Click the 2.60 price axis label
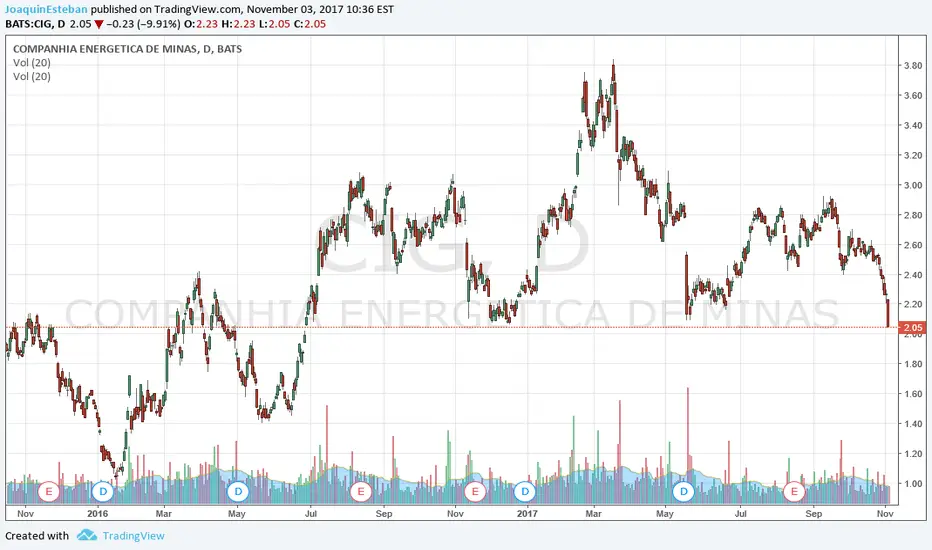The height and width of the screenshot is (550, 932). pyautogui.click(x=913, y=244)
